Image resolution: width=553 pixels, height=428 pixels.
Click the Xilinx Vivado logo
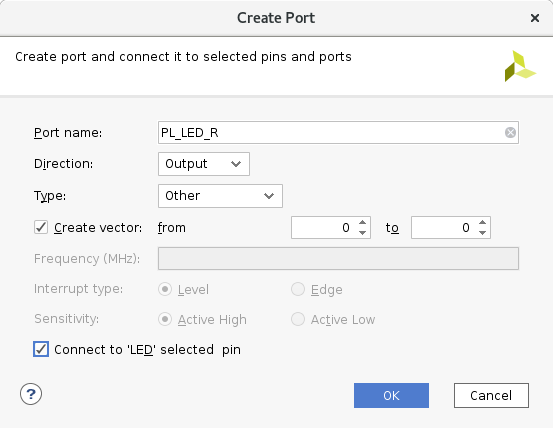520,66
